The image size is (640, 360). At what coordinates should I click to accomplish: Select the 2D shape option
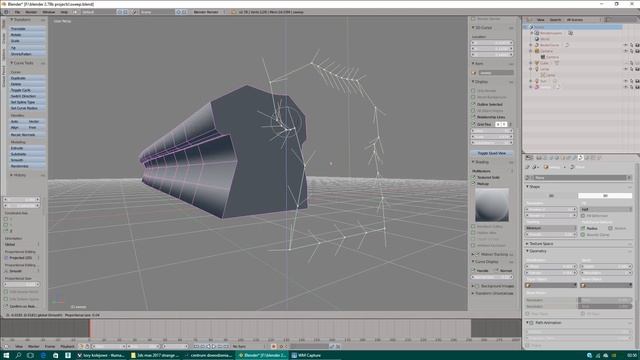tap(551, 196)
